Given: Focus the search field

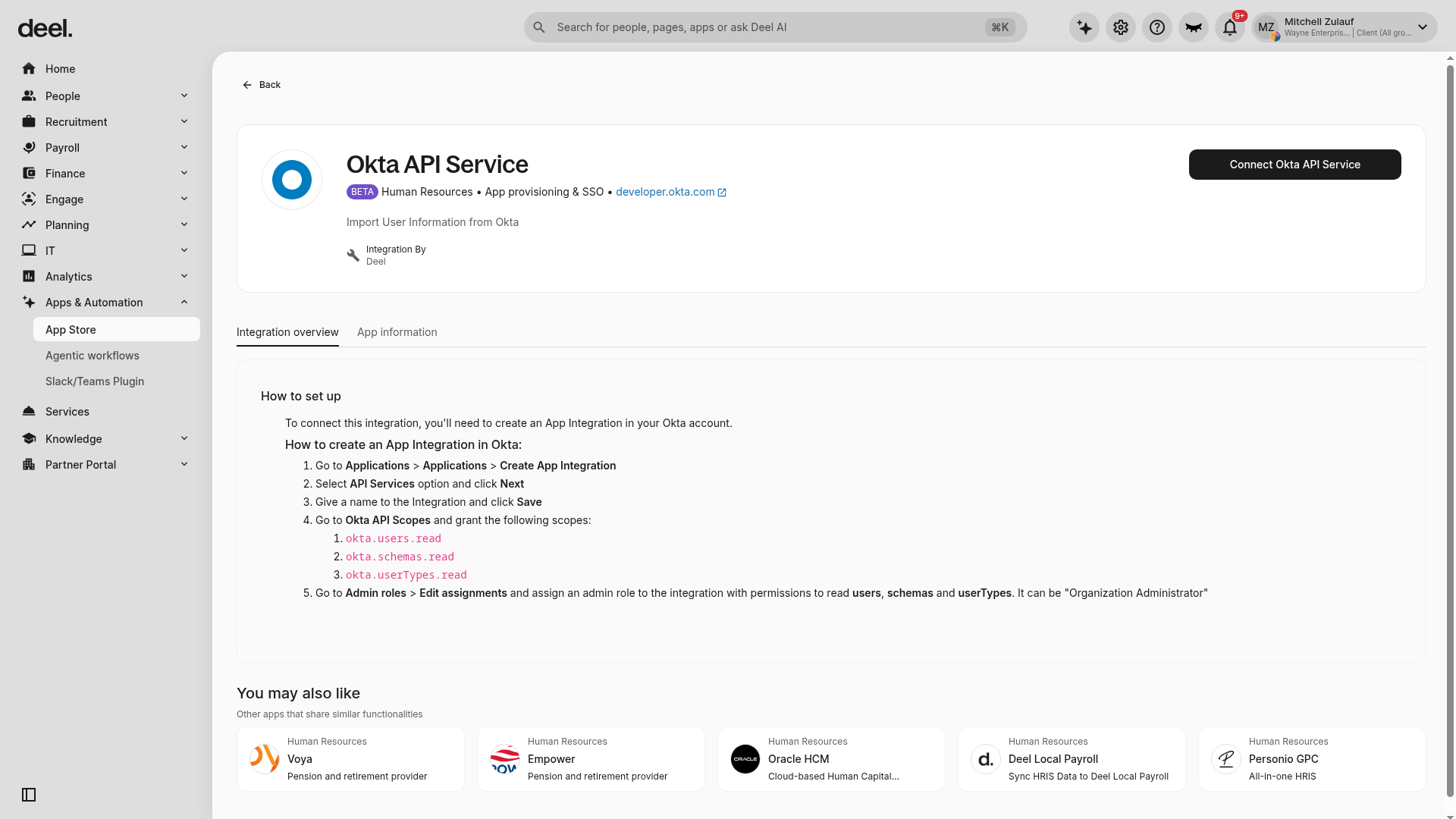Looking at the screenshot, I should 775,27.
